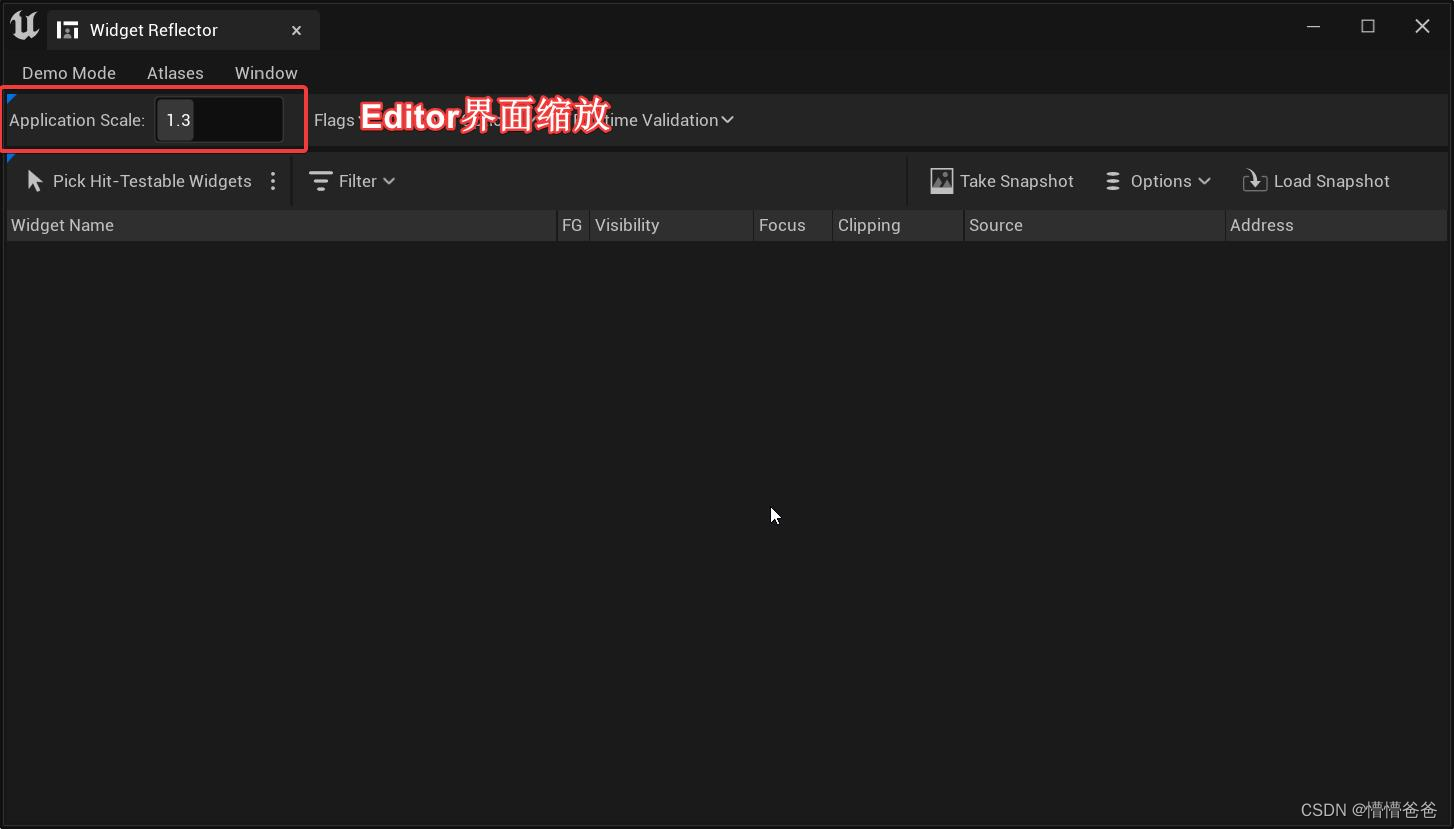
Task: Expand the Validation flags dropdown
Action: tap(727, 120)
